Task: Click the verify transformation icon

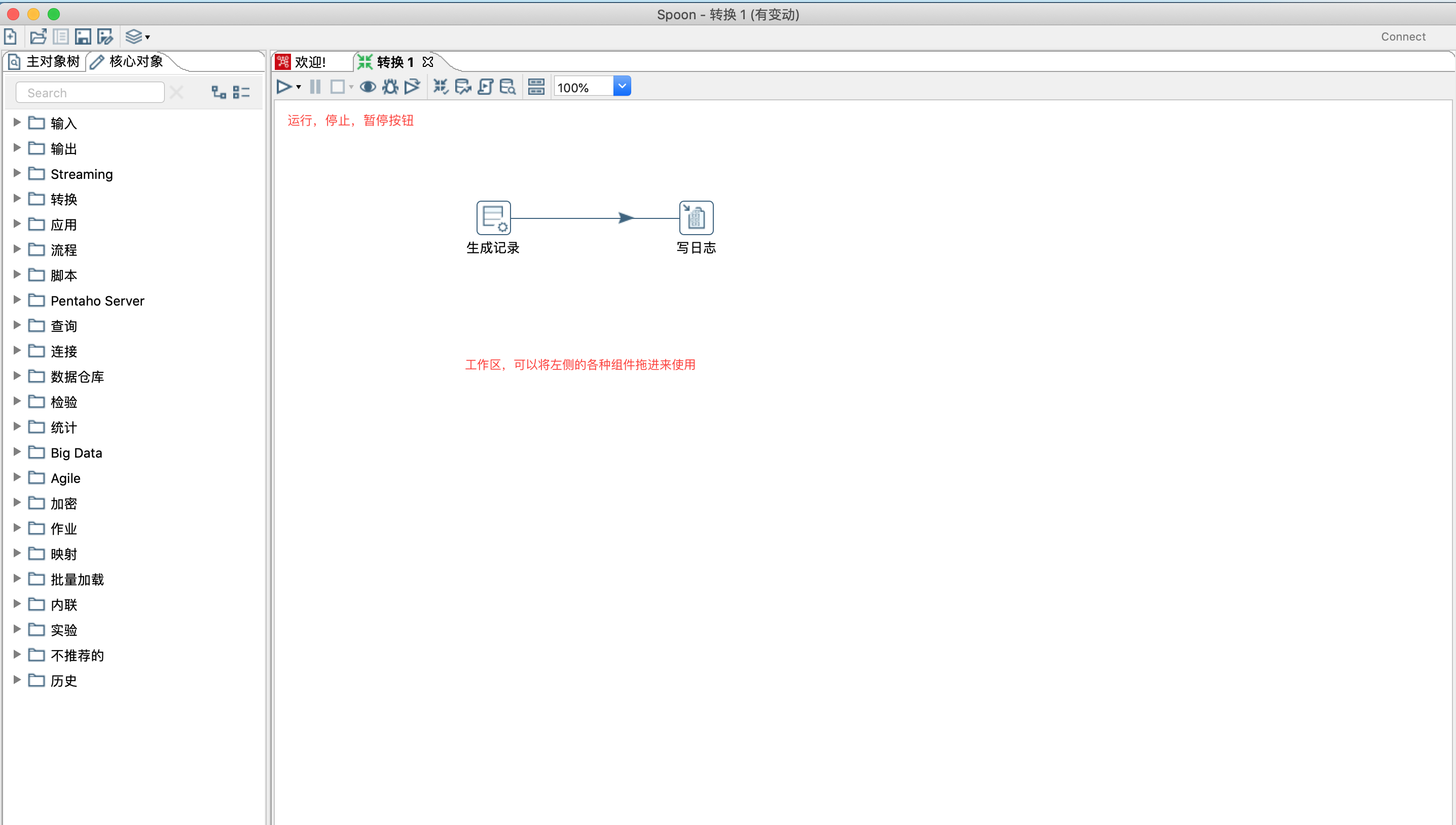Action: point(441,87)
